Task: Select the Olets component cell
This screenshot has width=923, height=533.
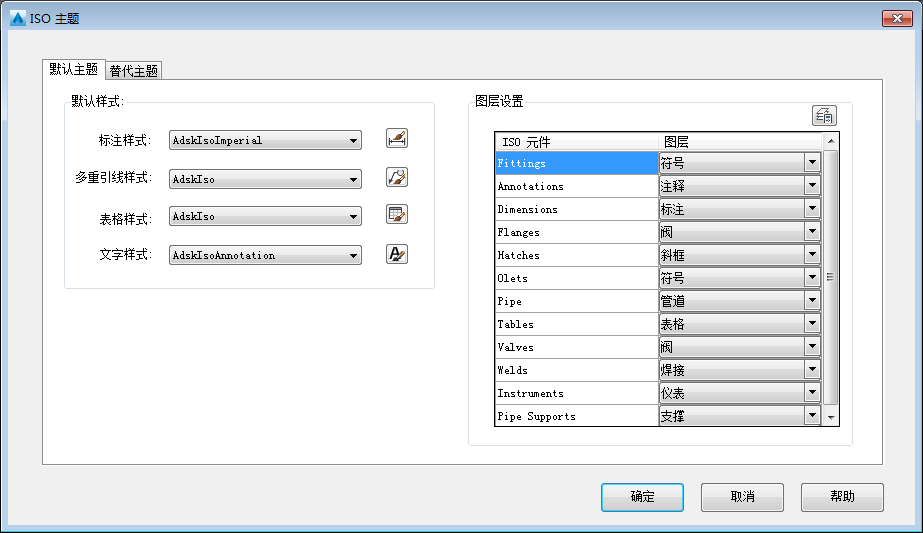Action: [x=577, y=278]
